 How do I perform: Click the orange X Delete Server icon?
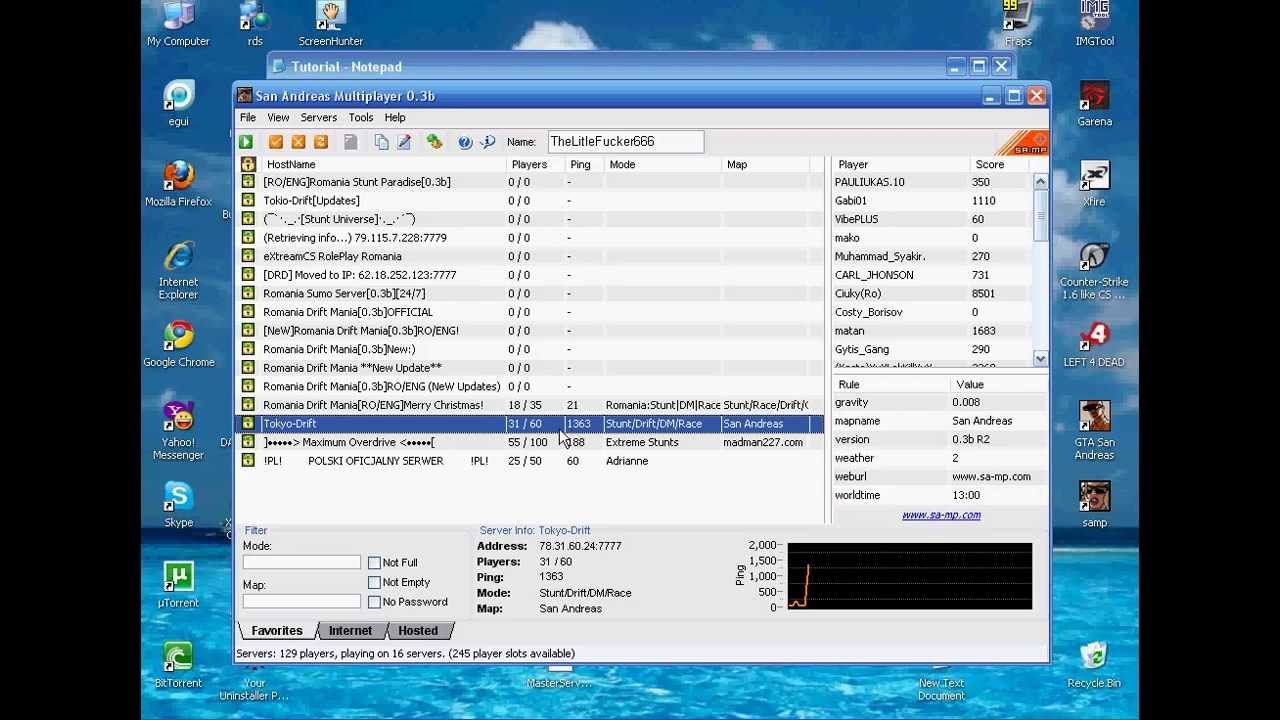[x=298, y=142]
